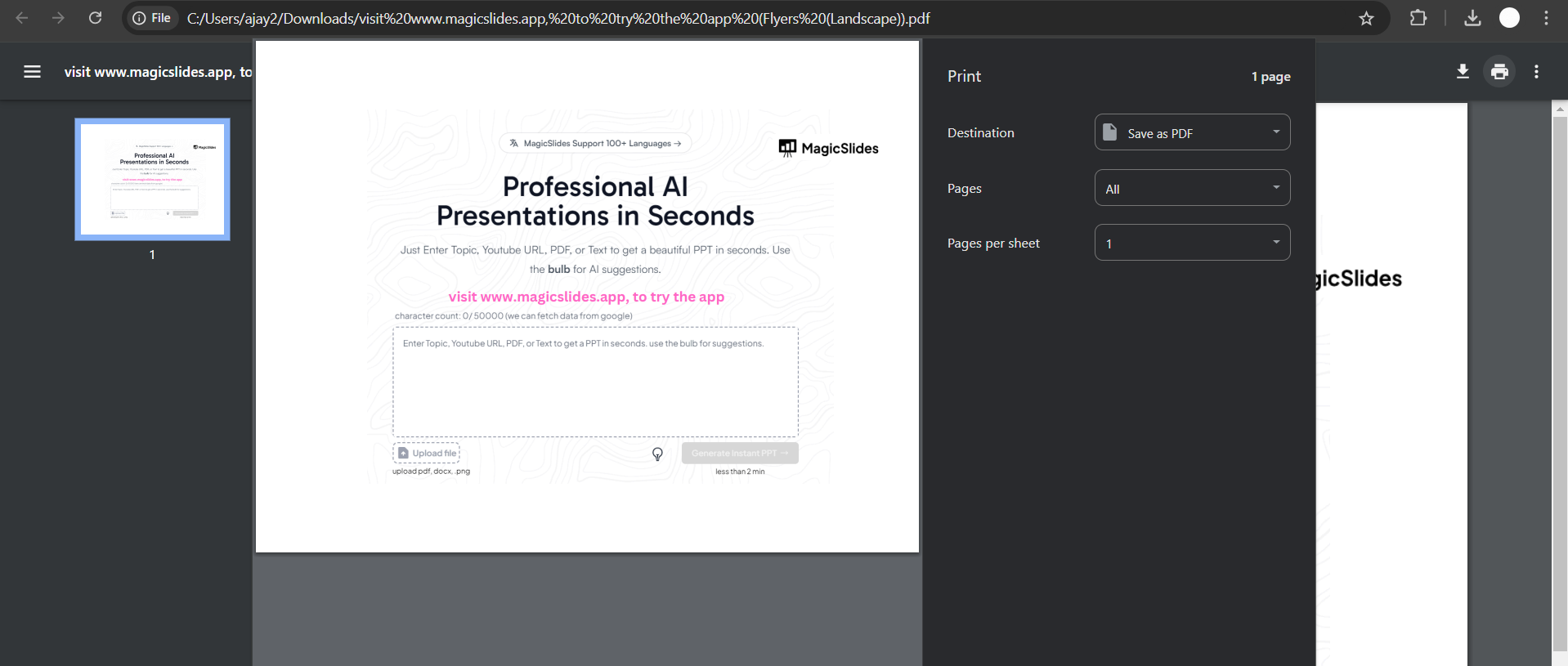Open the Destination Save as PDF dropdown

1192,132
